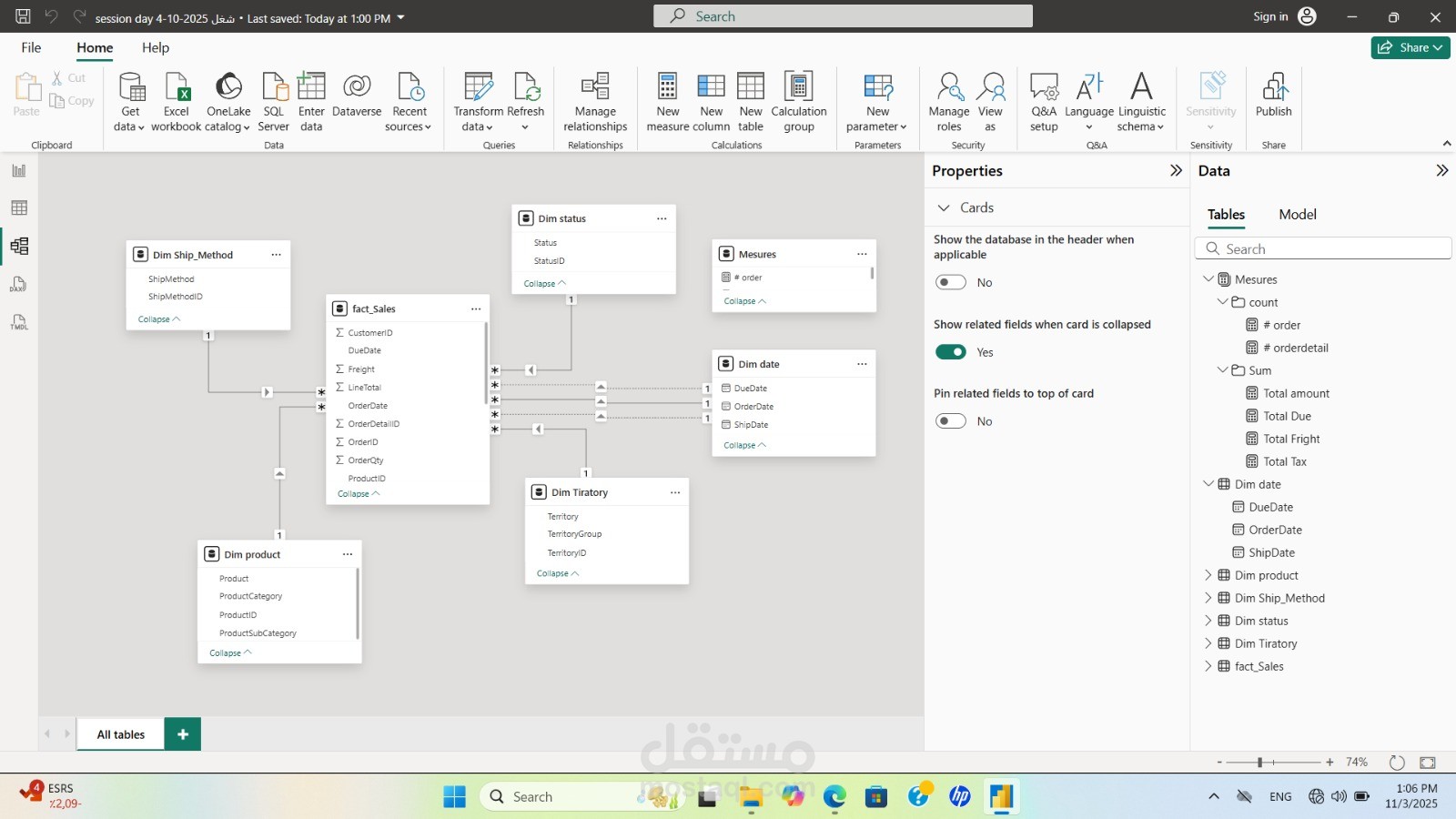The width and height of the screenshot is (1456, 819).
Task: Collapse the Dim product card
Action: (x=230, y=652)
